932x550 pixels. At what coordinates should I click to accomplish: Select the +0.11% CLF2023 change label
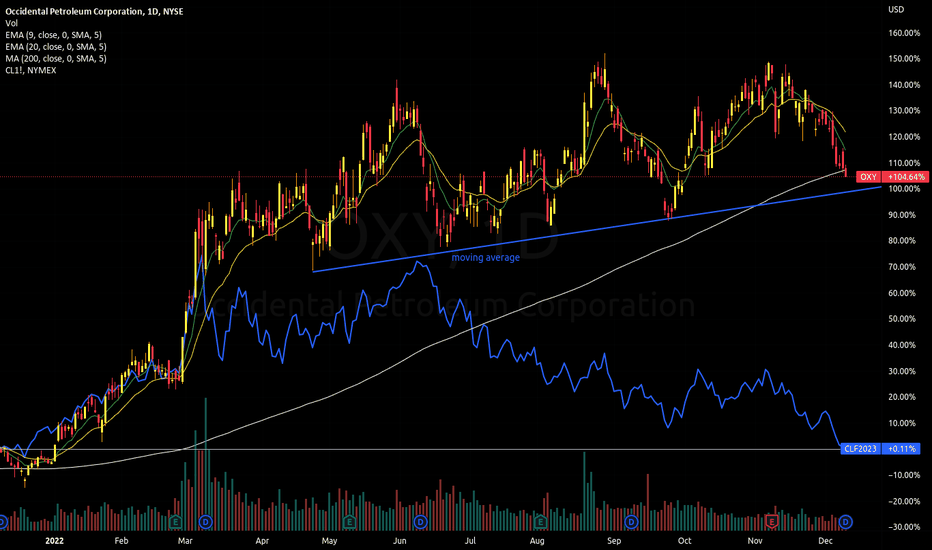tap(901, 448)
